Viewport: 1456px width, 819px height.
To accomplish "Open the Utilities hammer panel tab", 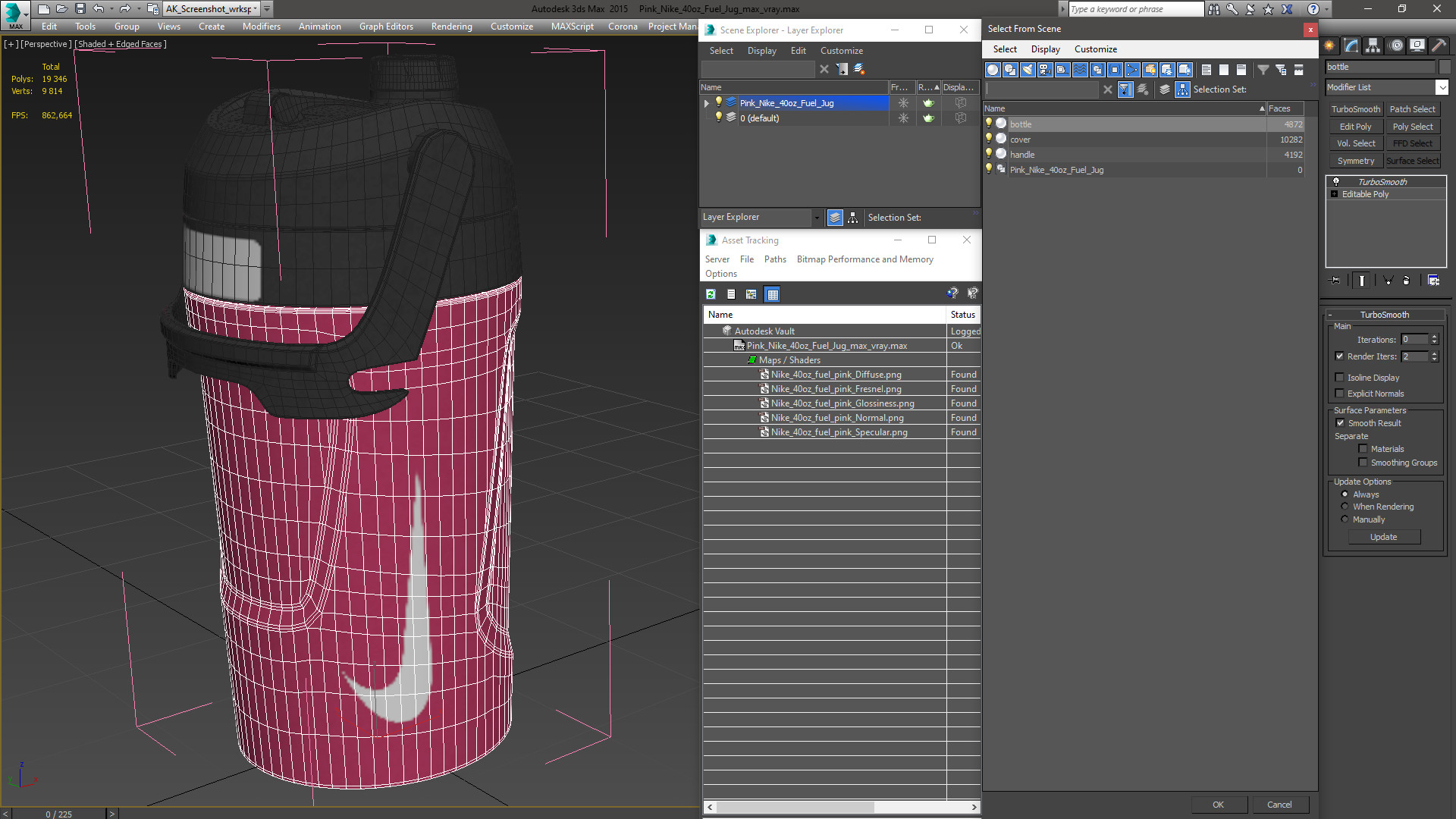I will pos(1439,45).
